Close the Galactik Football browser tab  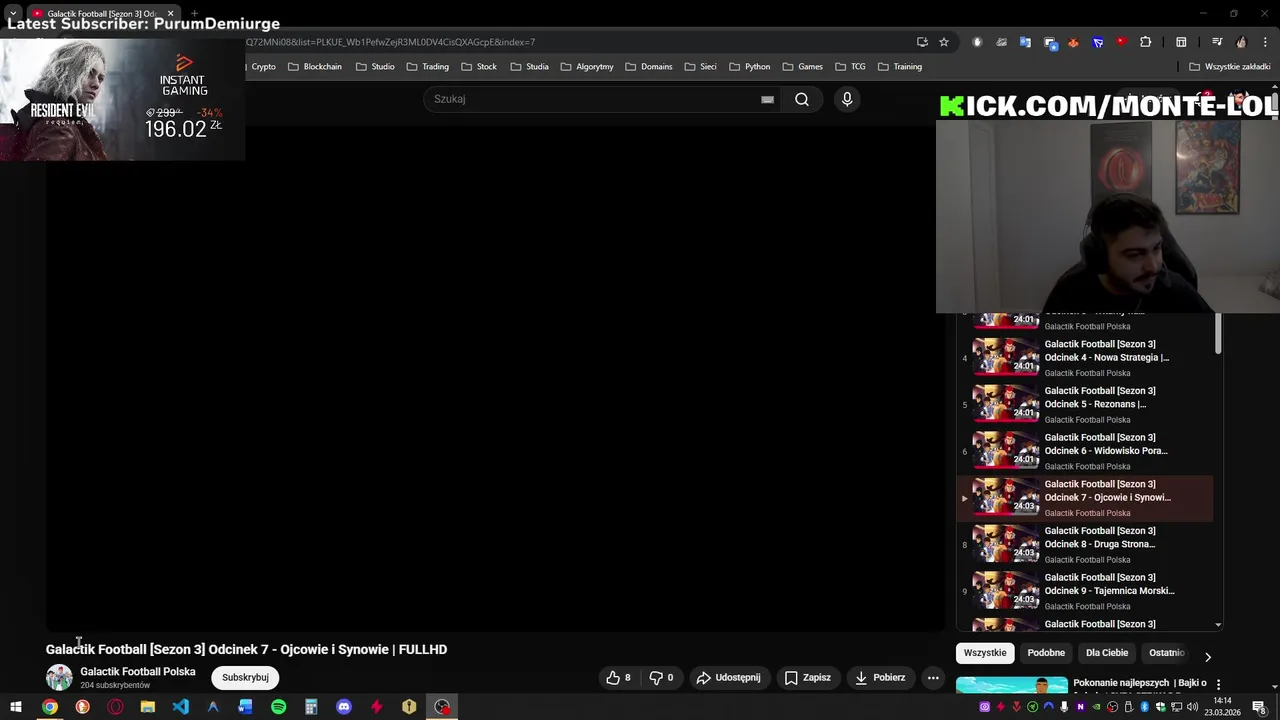coord(170,13)
